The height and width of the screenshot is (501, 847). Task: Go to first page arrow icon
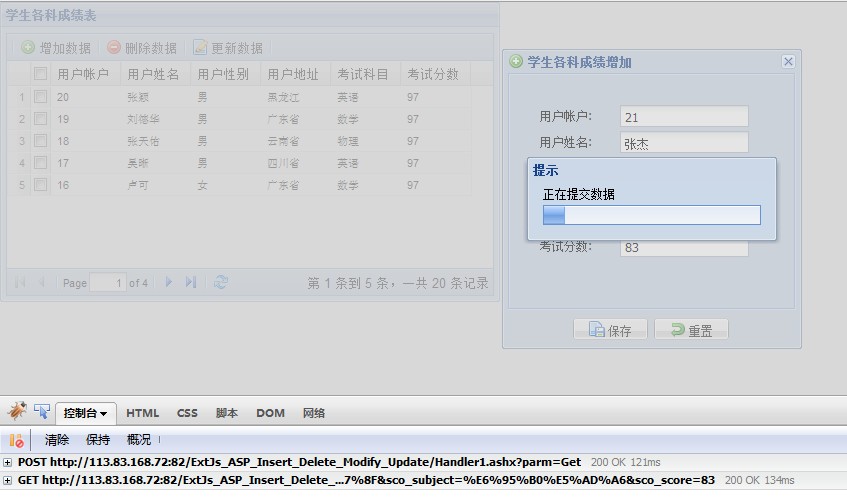[20, 282]
